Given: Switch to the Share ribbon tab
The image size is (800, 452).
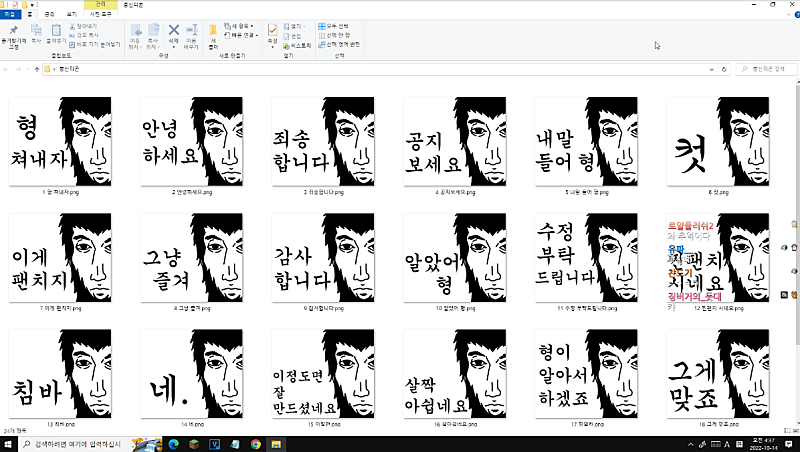Looking at the screenshot, I should pos(49,15).
